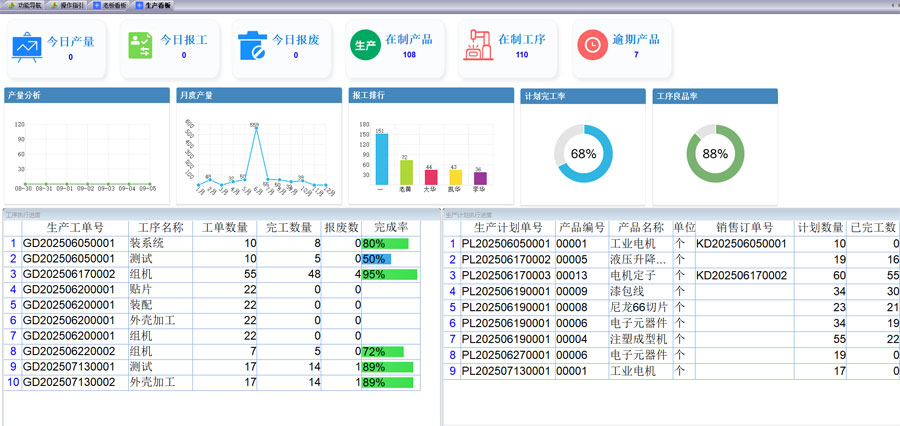Select plan row PL202506170003 电机定子
This screenshot has height=426, width=900.
[x=511, y=274]
